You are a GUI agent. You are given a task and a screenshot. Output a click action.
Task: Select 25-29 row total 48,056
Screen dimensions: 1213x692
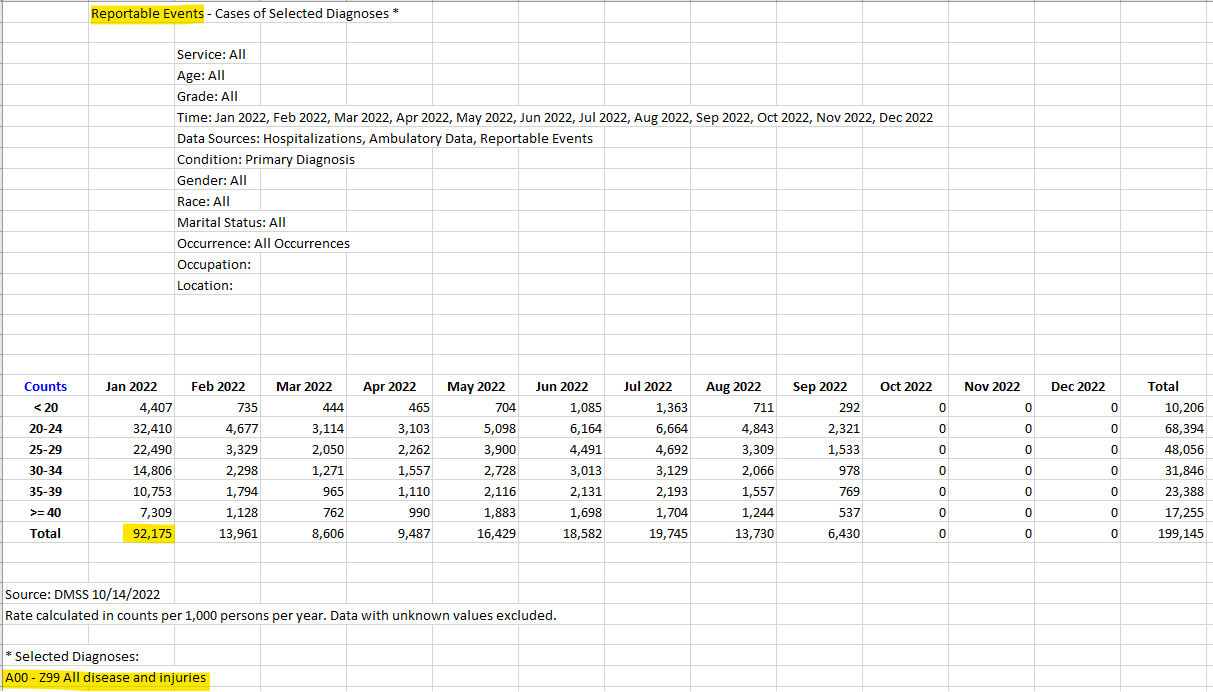(x=1184, y=449)
